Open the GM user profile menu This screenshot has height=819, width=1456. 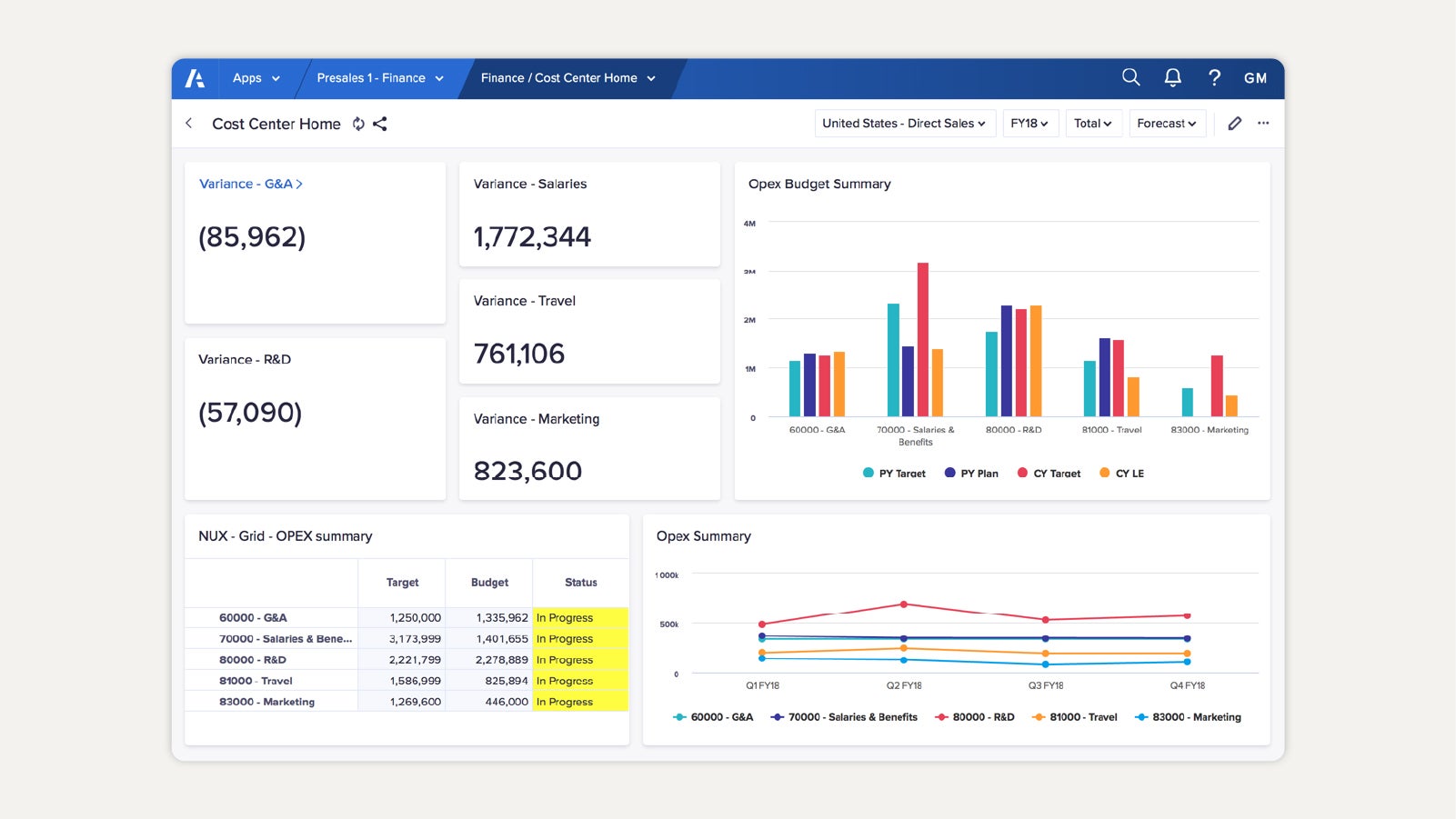(1255, 78)
